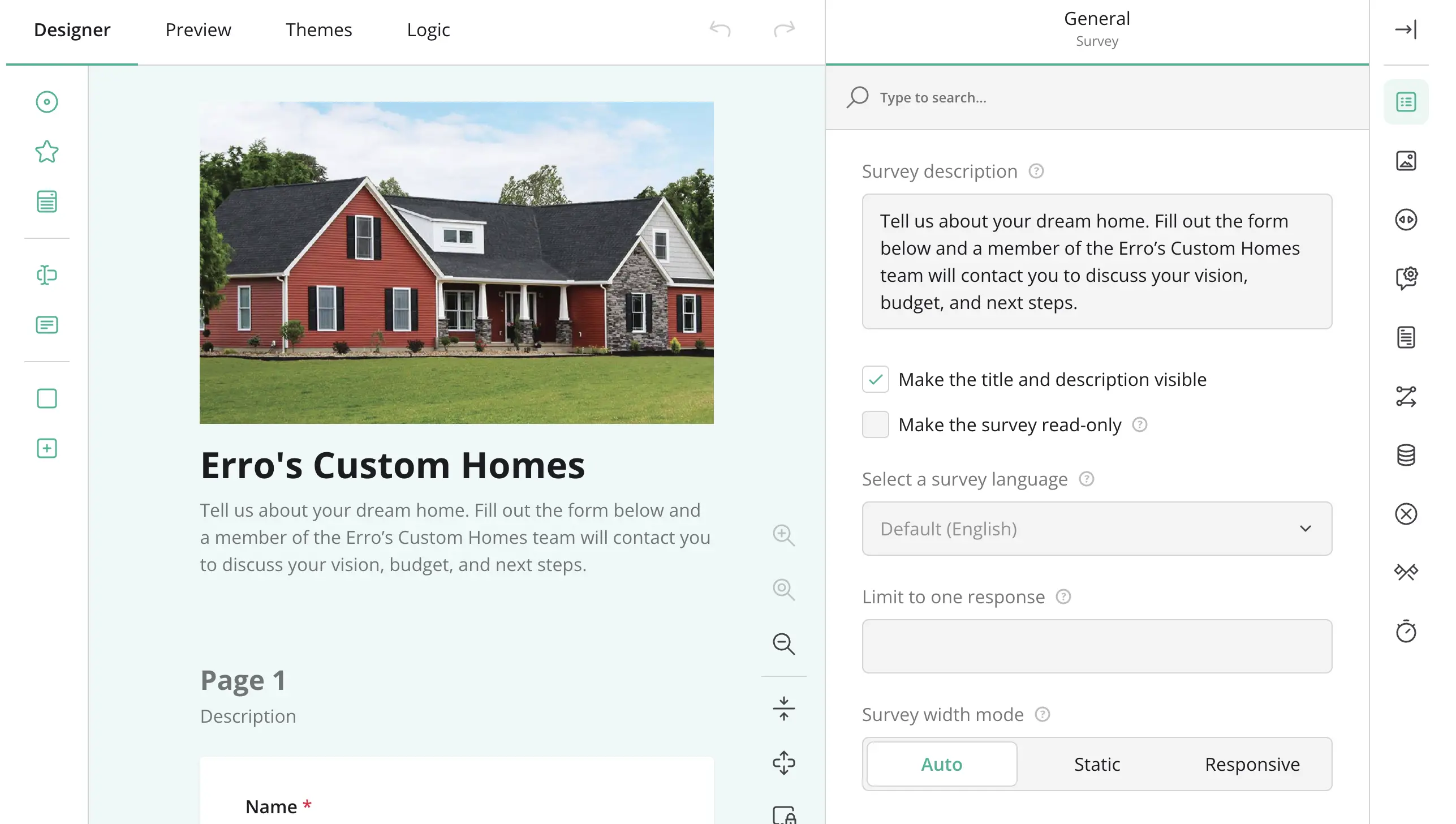Click the zoom in magnifier icon

(x=783, y=535)
